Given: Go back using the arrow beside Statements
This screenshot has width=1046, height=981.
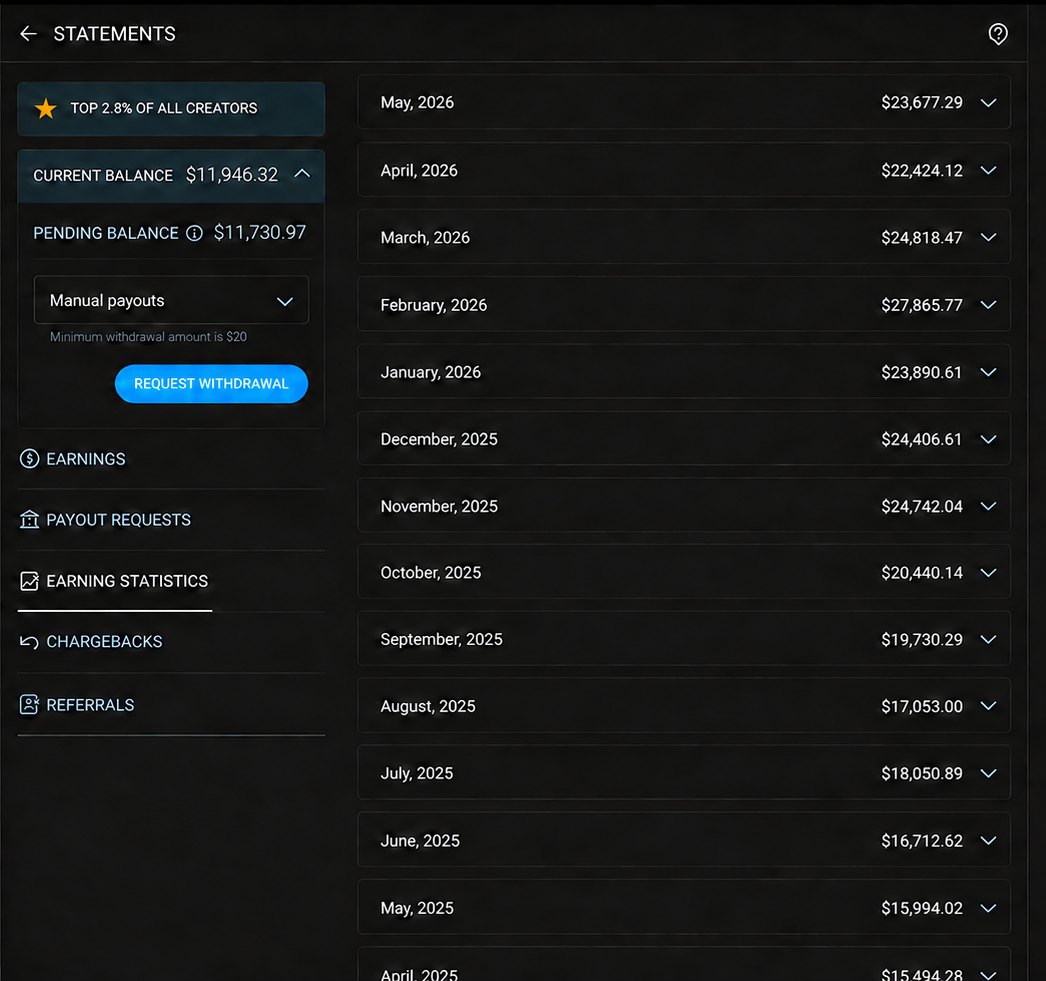Looking at the screenshot, I should 28,33.
